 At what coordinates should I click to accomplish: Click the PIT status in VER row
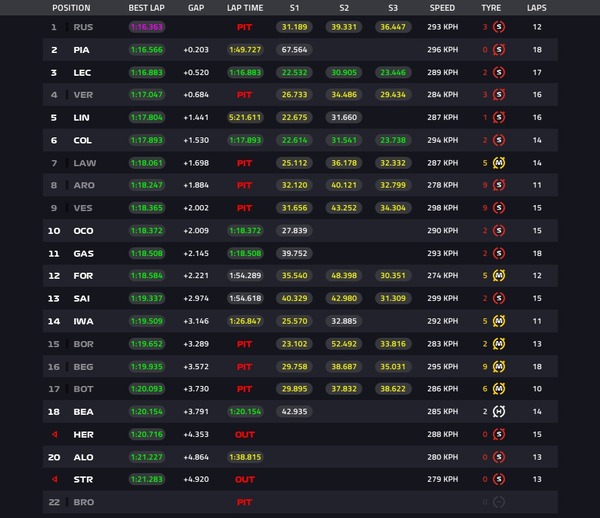click(245, 95)
